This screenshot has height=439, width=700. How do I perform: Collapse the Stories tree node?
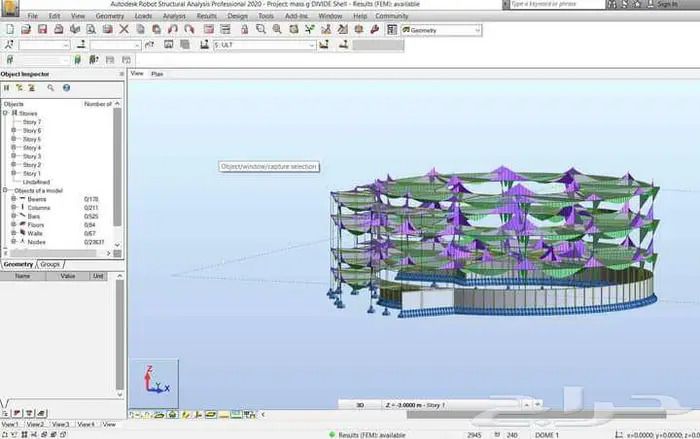click(x=6, y=114)
